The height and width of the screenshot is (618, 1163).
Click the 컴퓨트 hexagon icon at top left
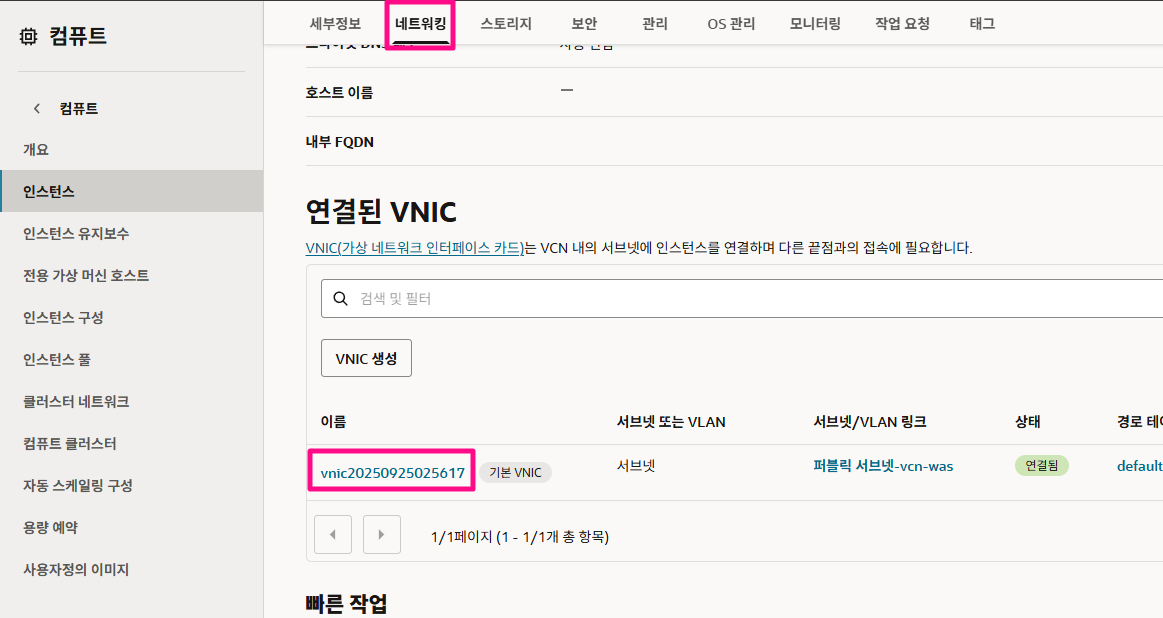29,34
